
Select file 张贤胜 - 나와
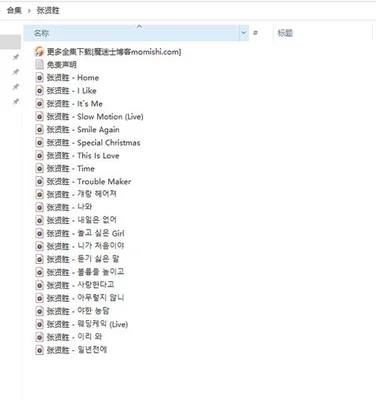tap(69, 207)
